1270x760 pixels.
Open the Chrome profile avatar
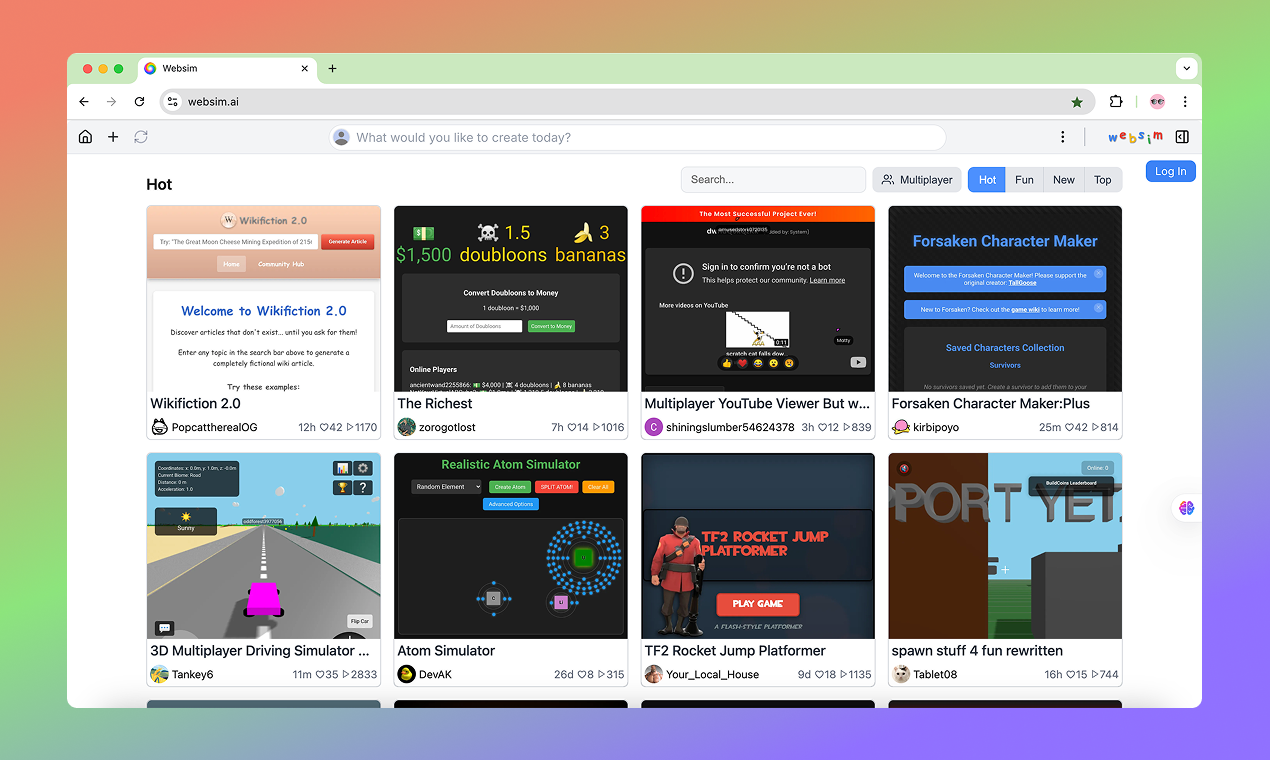[x=1157, y=102]
